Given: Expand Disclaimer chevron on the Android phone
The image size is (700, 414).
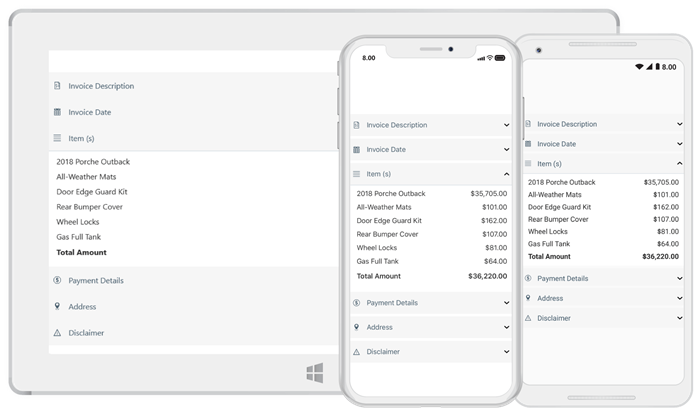Looking at the screenshot, I should pos(679,318).
